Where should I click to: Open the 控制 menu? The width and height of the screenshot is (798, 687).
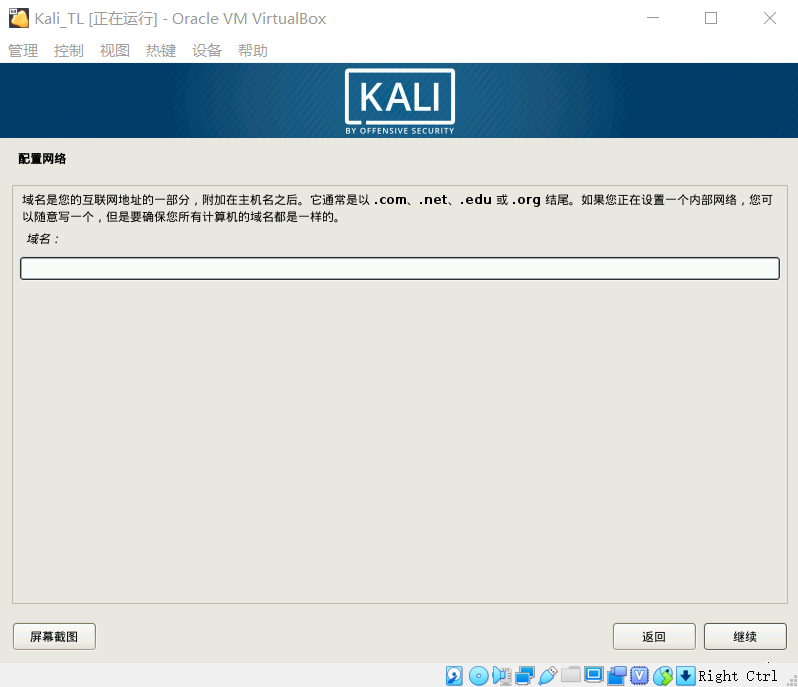[x=69, y=50]
